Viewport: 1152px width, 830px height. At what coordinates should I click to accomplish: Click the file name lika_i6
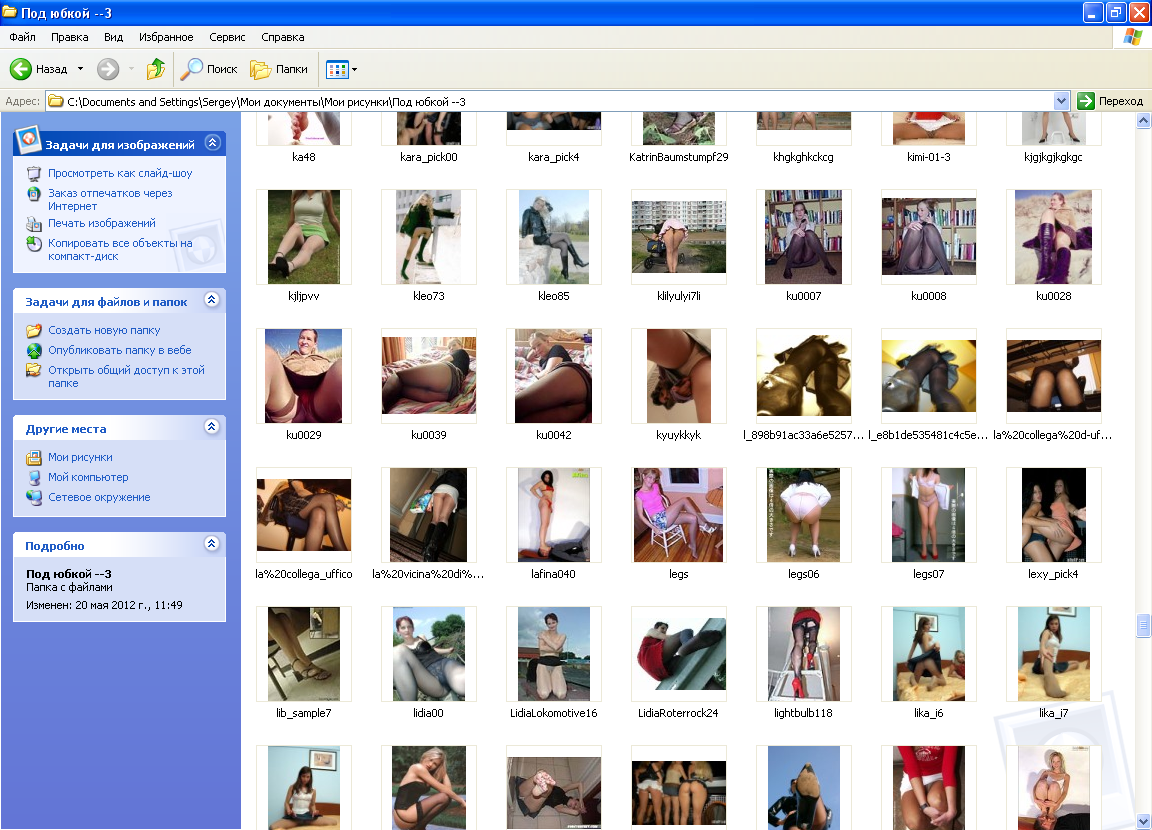coord(929,712)
